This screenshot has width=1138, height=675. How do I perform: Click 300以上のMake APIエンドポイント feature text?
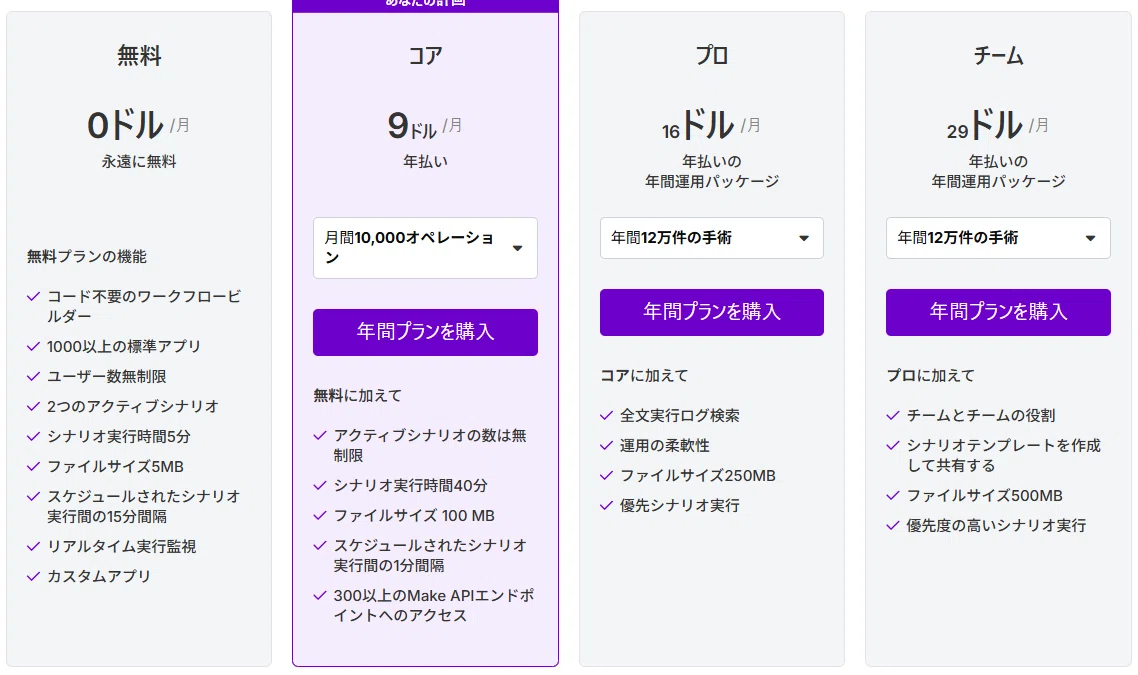434,605
